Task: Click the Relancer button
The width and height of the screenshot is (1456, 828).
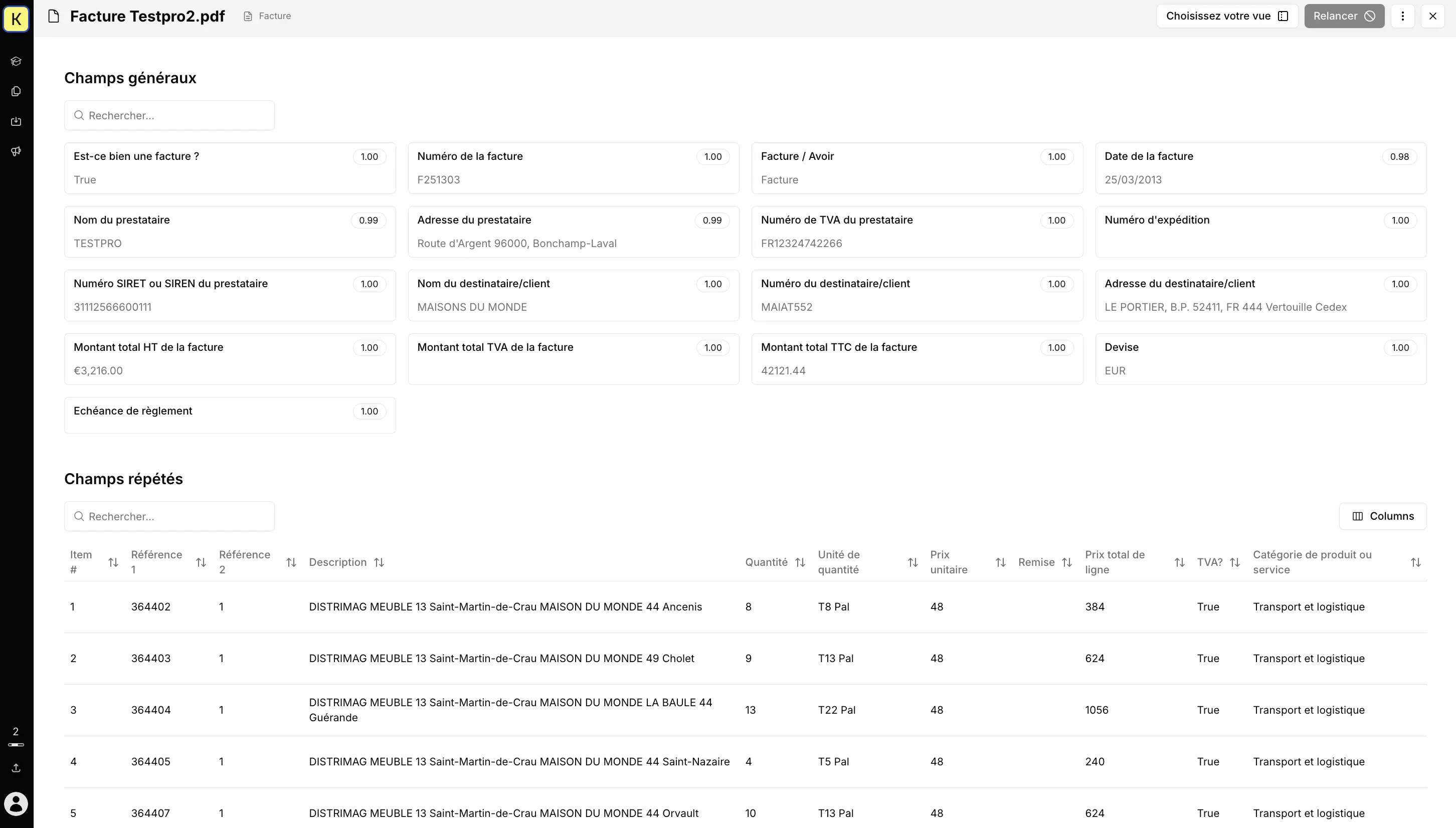Action: coord(1344,16)
